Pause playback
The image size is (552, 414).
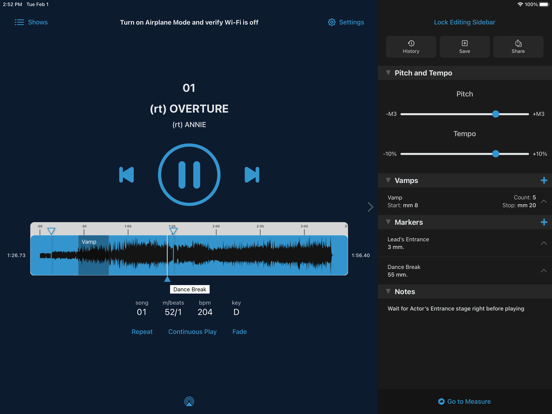[189, 175]
